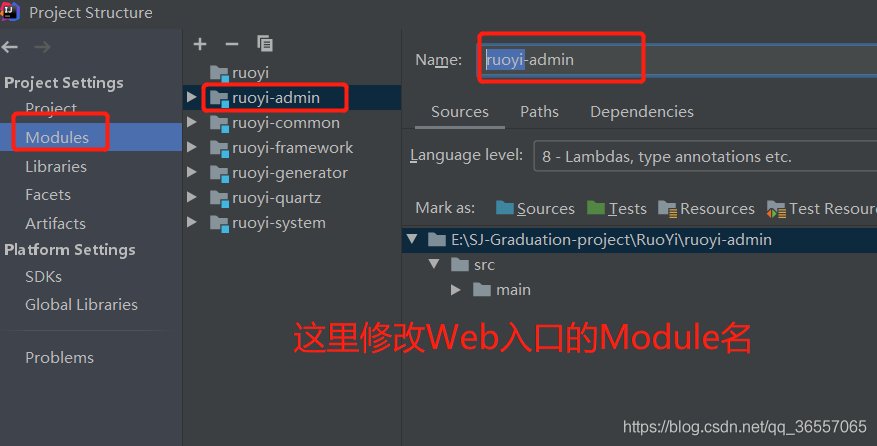Image resolution: width=877 pixels, height=446 pixels.
Task: Expand the ruoyi-common module node
Action: click(x=192, y=122)
